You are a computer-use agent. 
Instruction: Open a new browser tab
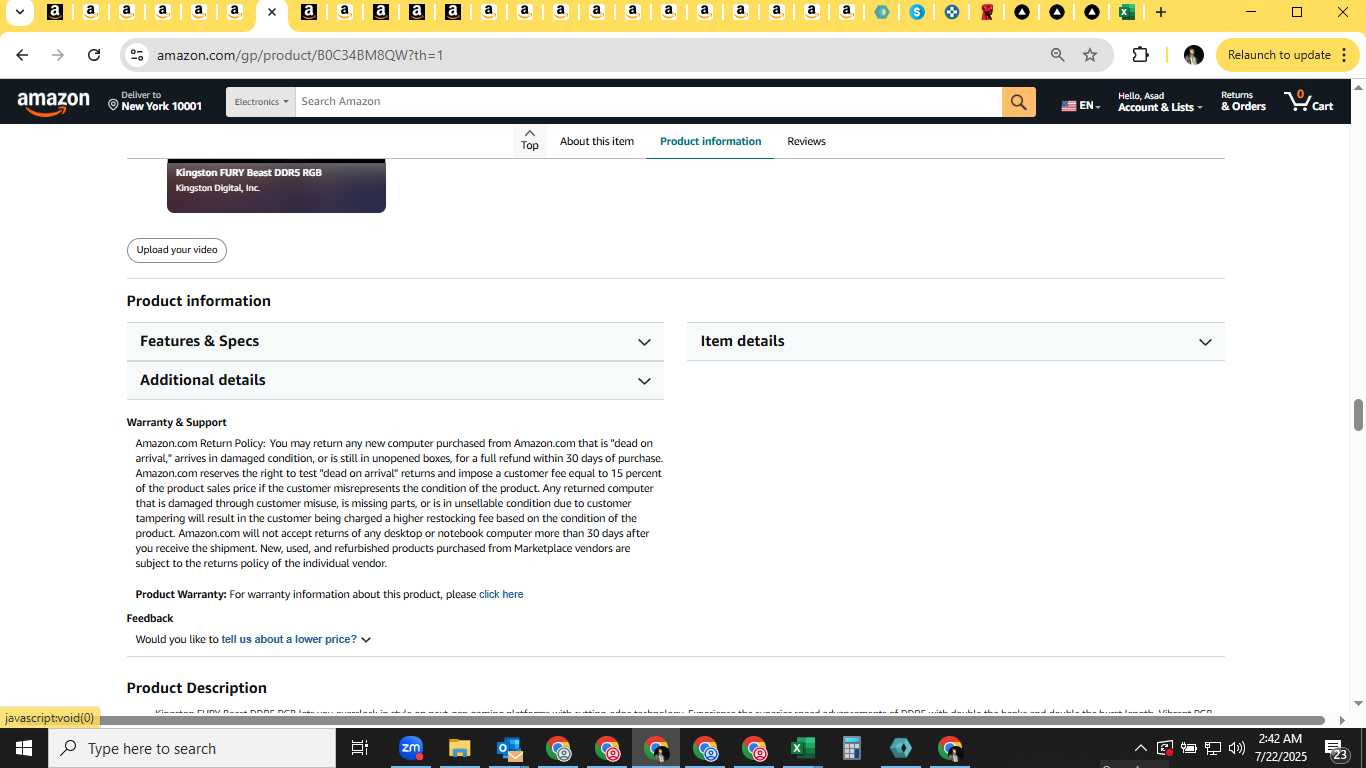click(1160, 13)
